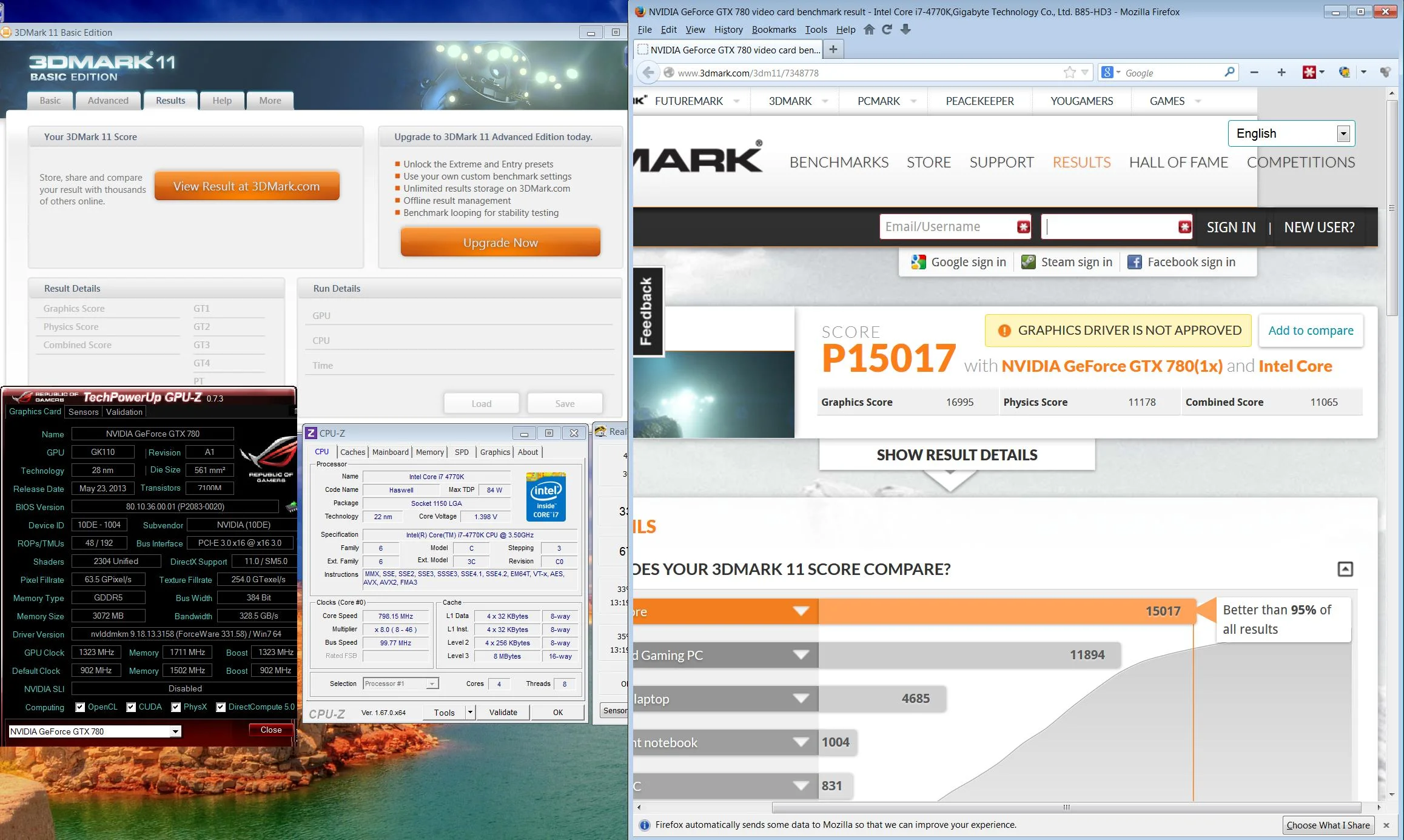Click Google sign in icon

click(x=918, y=262)
